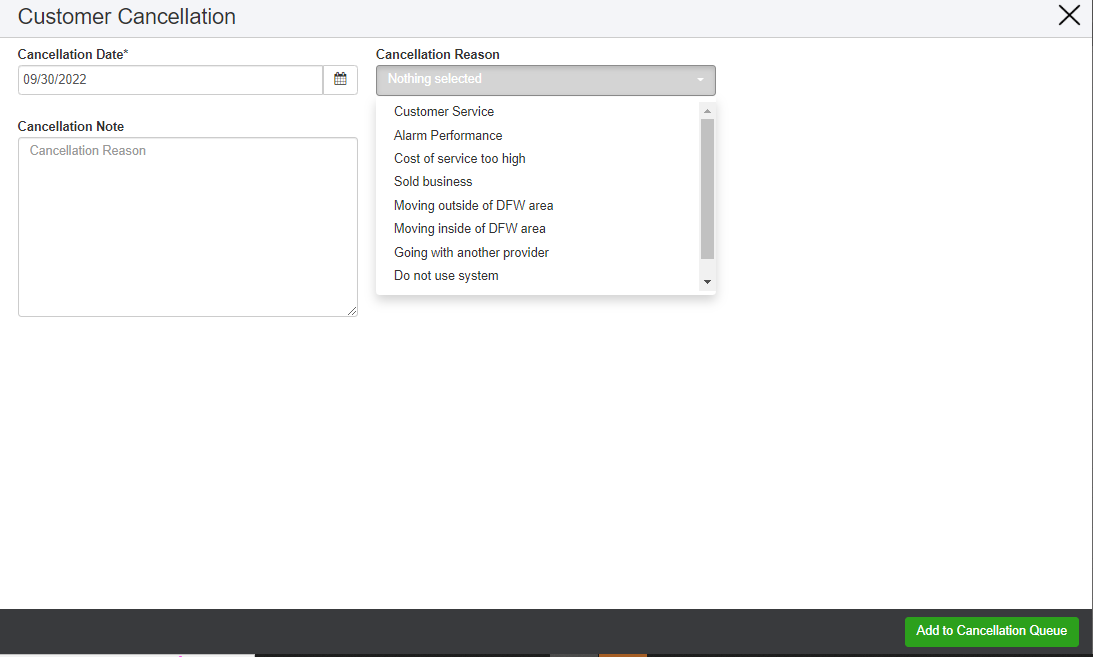The width and height of the screenshot is (1093, 657).
Task: Open the calendar date picker icon
Action: (x=340, y=79)
